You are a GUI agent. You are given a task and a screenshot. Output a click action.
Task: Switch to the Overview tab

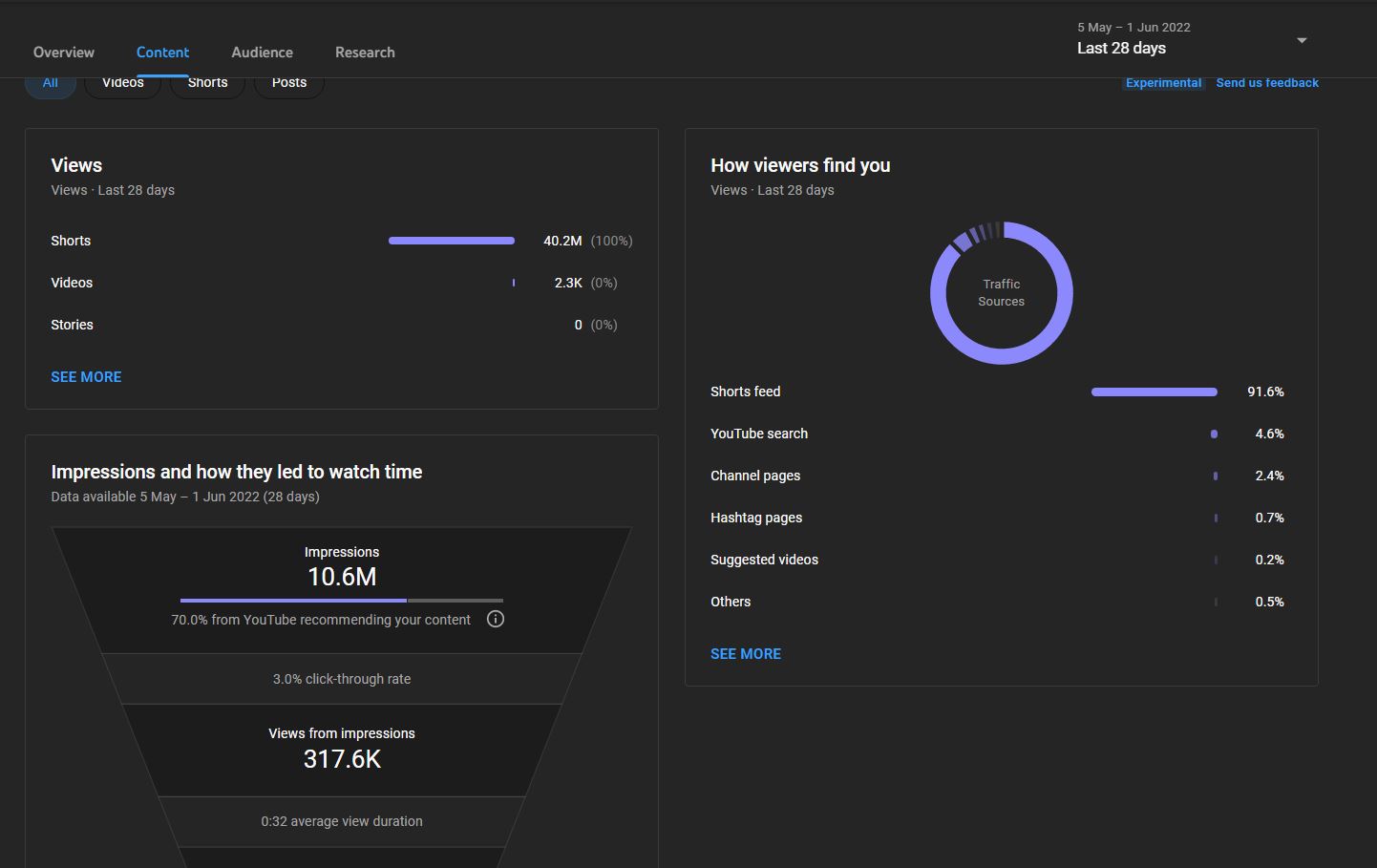pos(64,53)
